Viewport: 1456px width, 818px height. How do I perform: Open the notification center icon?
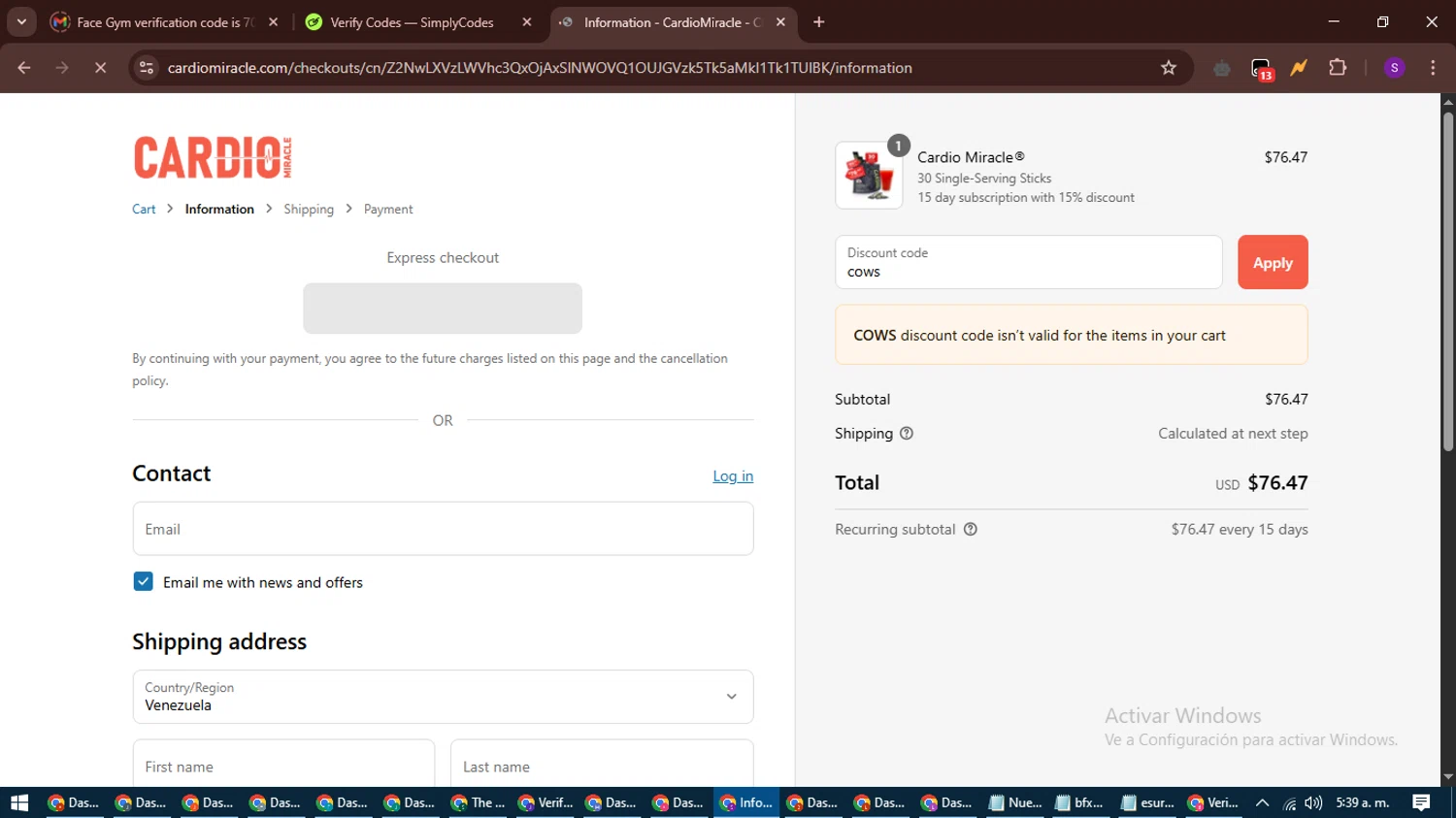click(1421, 802)
